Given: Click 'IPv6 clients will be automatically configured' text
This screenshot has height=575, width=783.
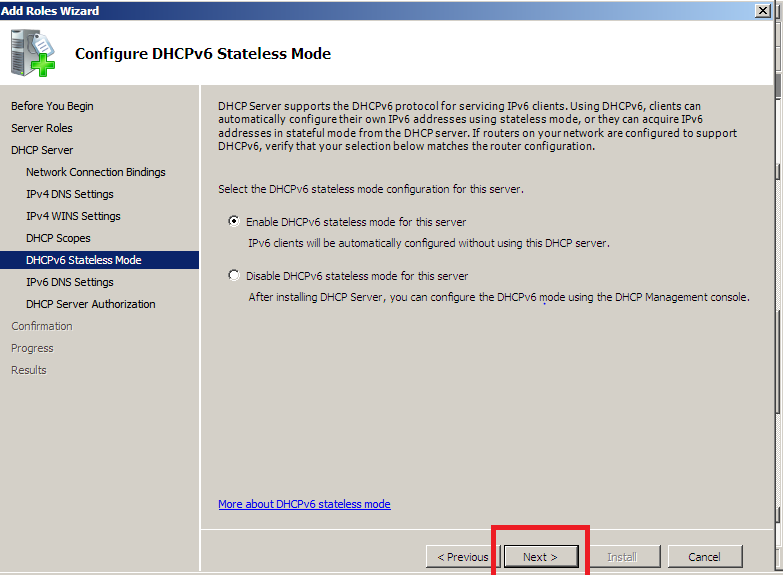Looking at the screenshot, I should (429, 243).
